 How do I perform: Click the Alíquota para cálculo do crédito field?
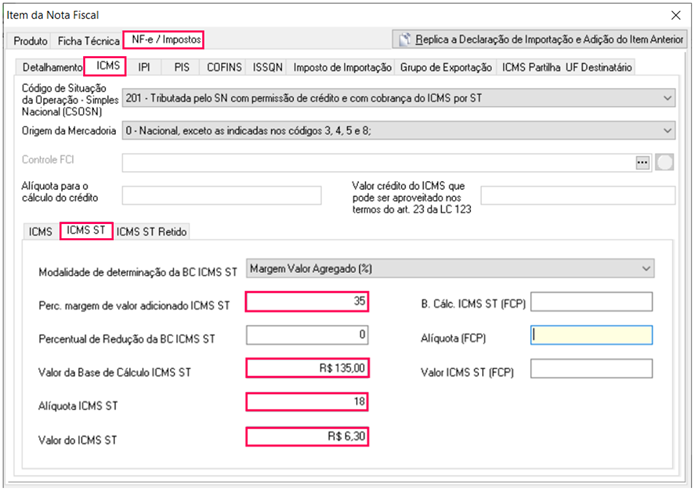tap(221, 195)
